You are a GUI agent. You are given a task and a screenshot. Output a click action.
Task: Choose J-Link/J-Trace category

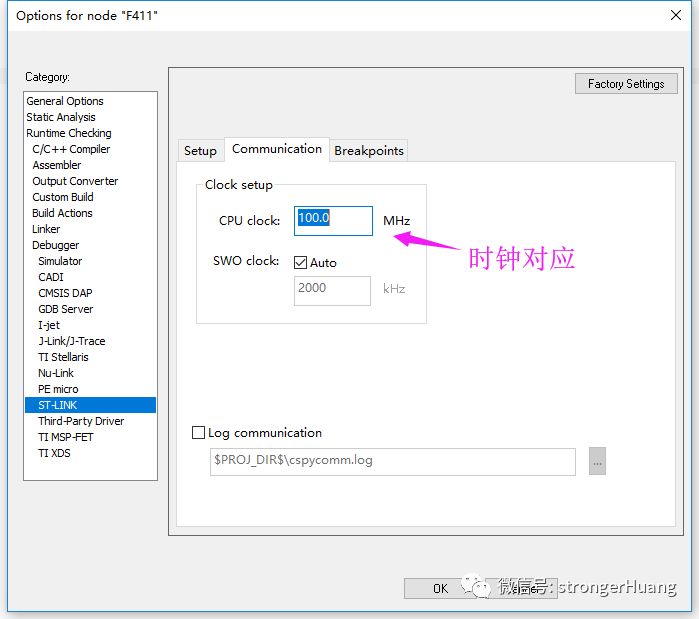point(72,341)
